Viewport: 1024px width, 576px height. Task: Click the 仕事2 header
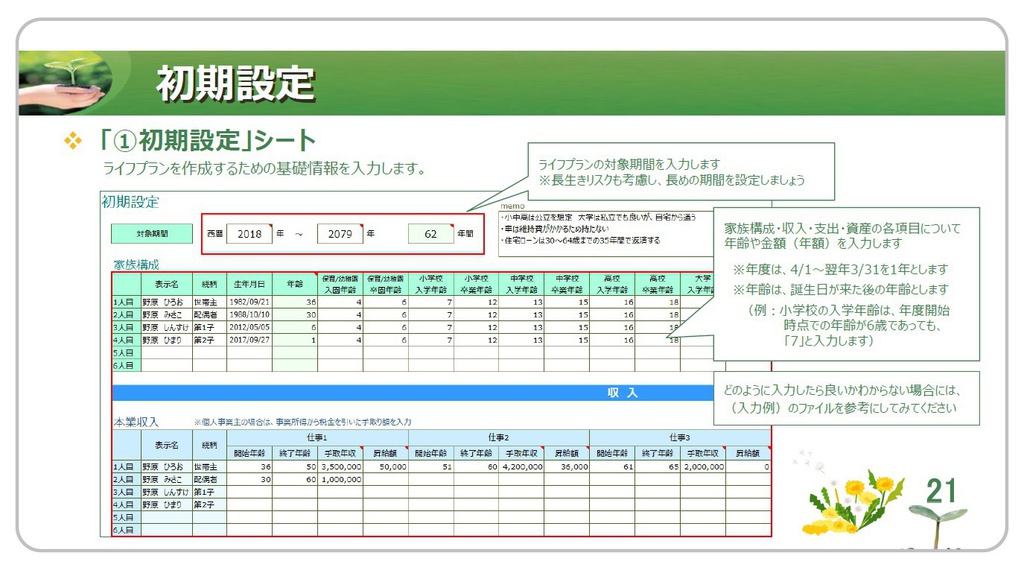click(499, 437)
